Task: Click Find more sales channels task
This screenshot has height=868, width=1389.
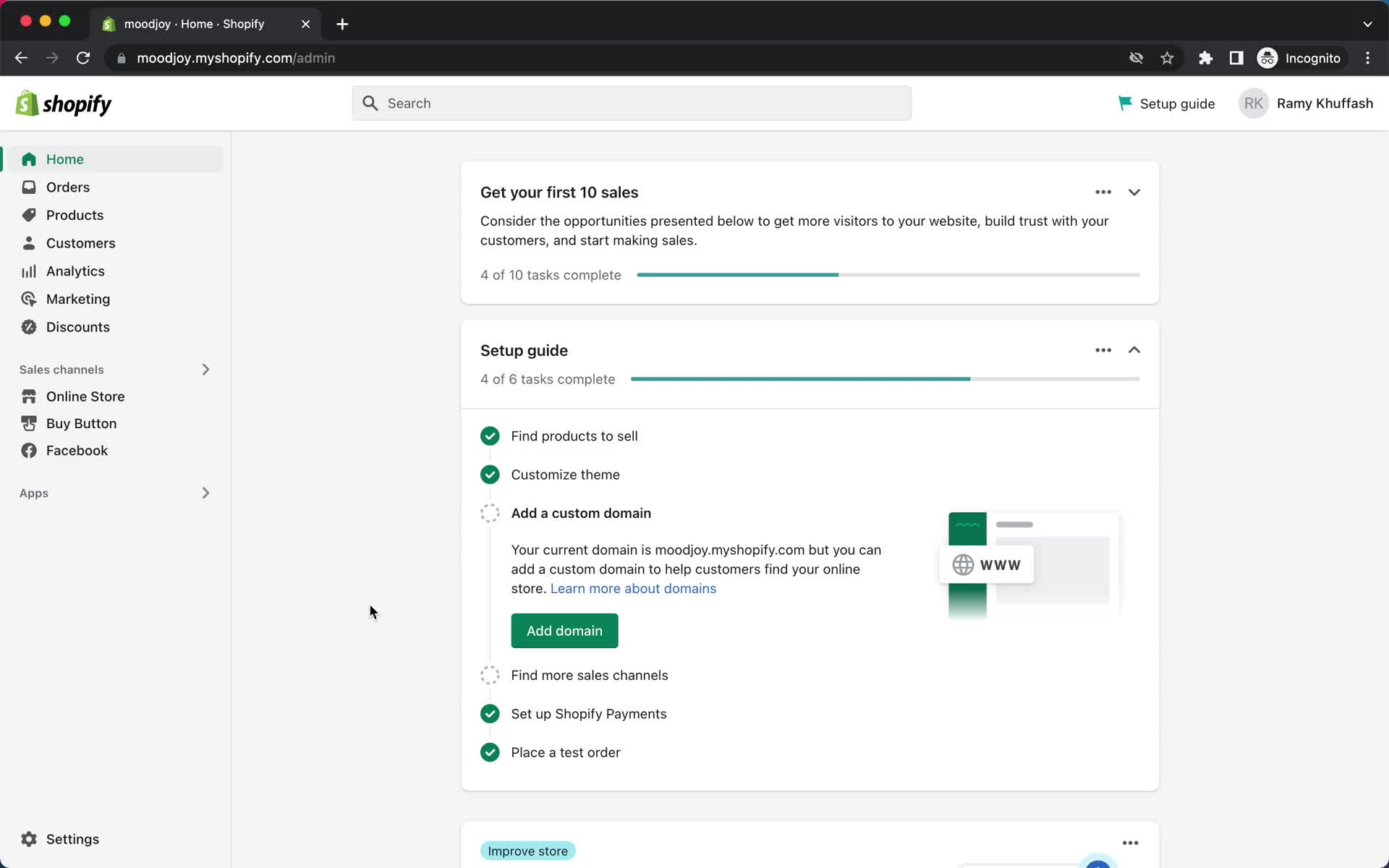Action: tap(590, 675)
